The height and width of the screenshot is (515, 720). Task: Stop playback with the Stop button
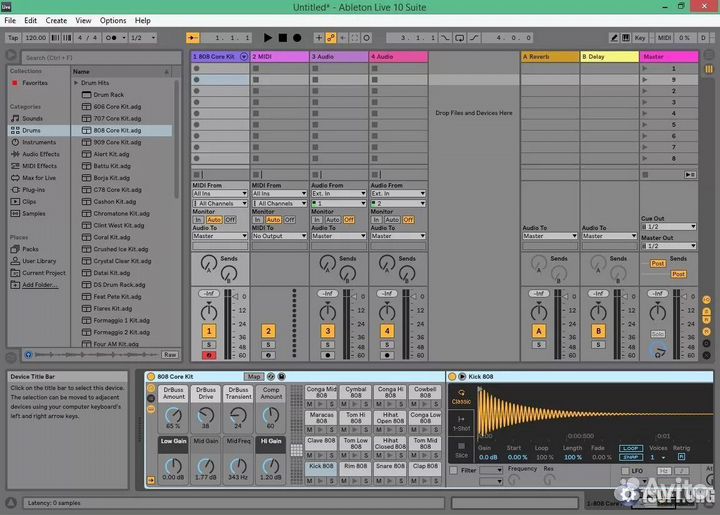(283, 38)
